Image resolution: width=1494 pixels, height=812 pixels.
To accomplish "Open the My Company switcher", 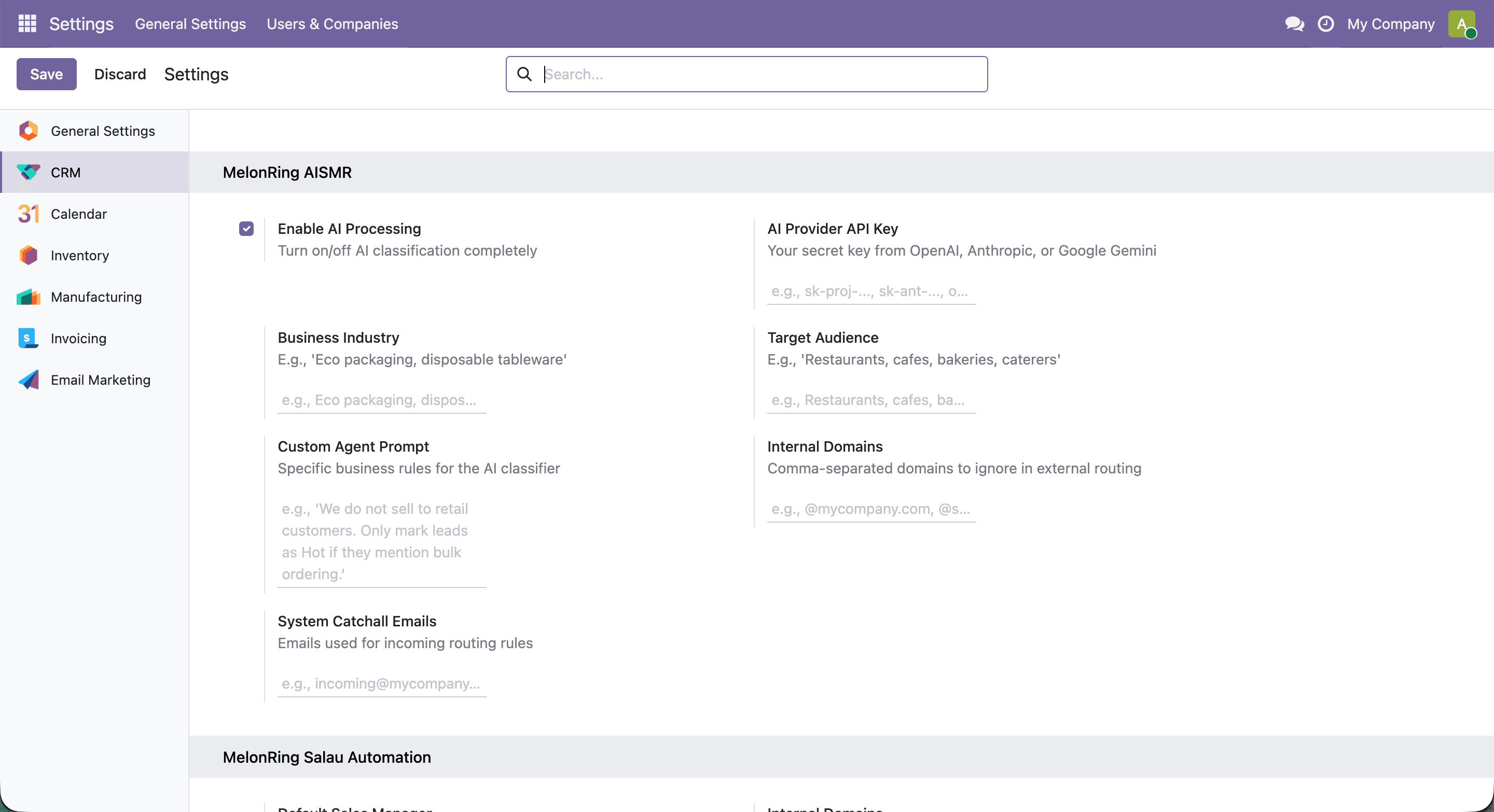I will click(x=1391, y=24).
